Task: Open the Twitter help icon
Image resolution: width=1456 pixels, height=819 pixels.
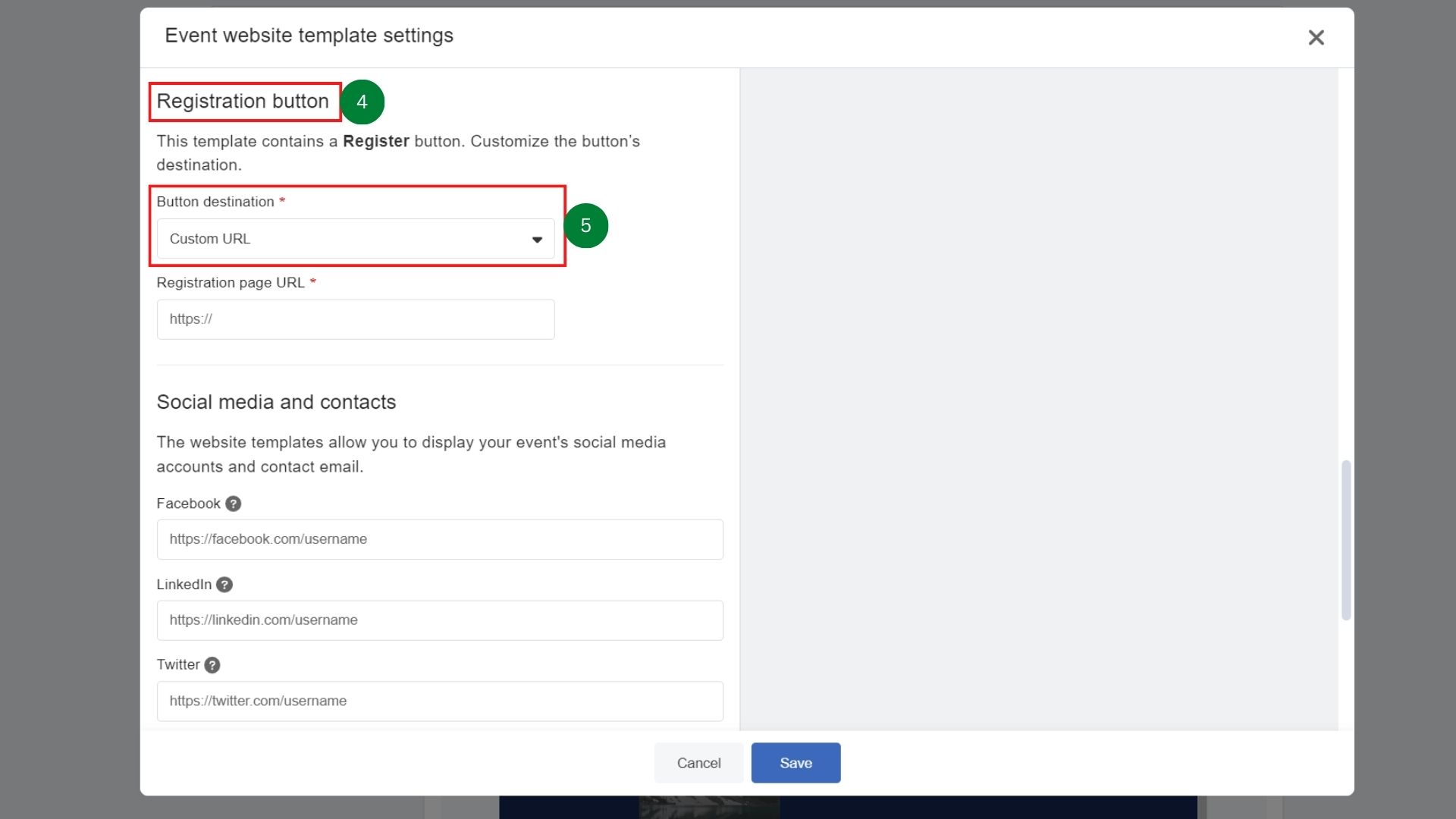Action: [x=212, y=665]
